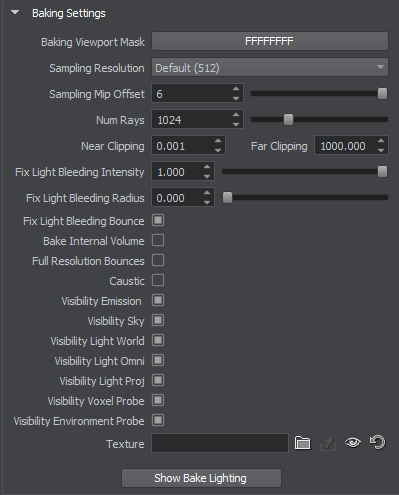Increase Sampling Mip Offset with up arrow
Screen dimensions: 399x495
(236, 89)
